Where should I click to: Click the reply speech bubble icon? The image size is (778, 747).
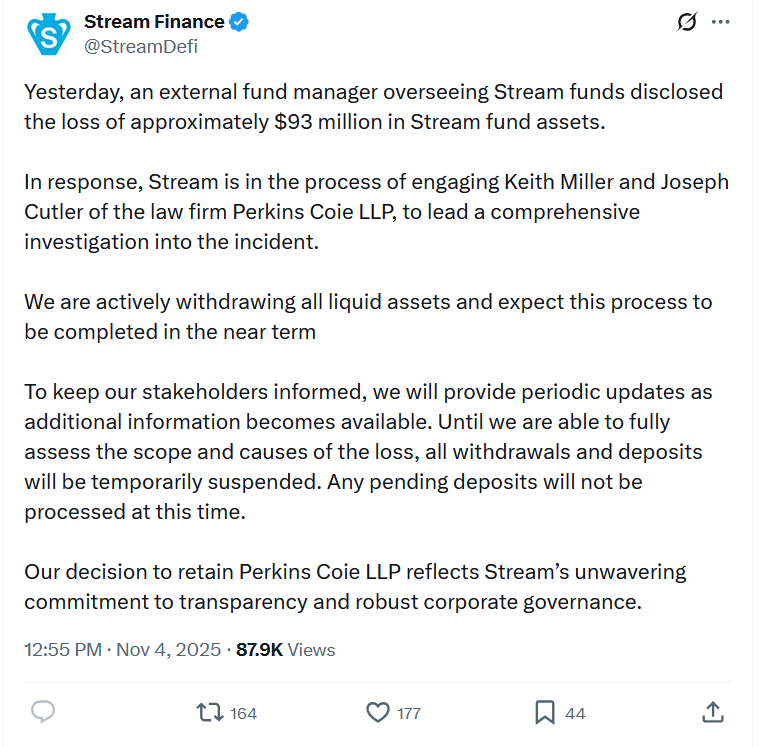click(x=43, y=712)
